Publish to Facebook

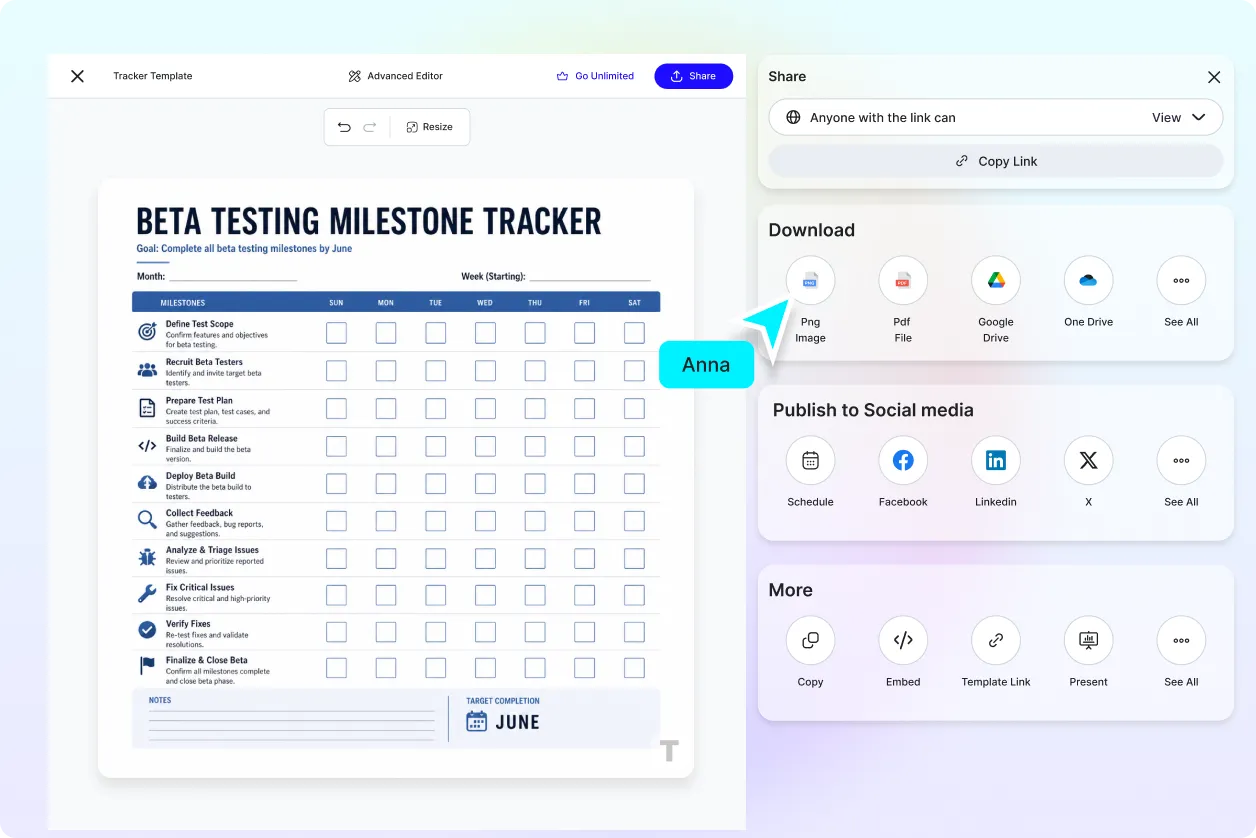(x=903, y=461)
